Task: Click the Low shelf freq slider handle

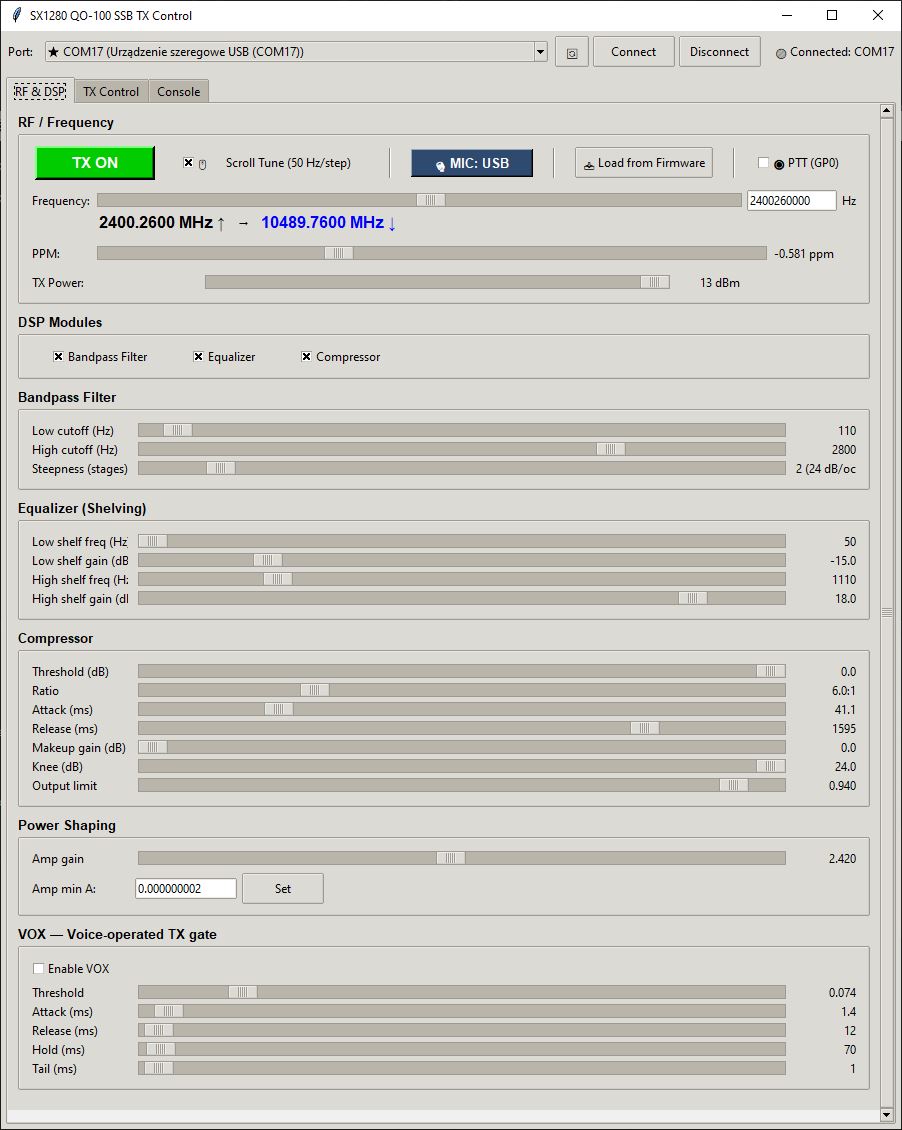Action: pos(153,541)
